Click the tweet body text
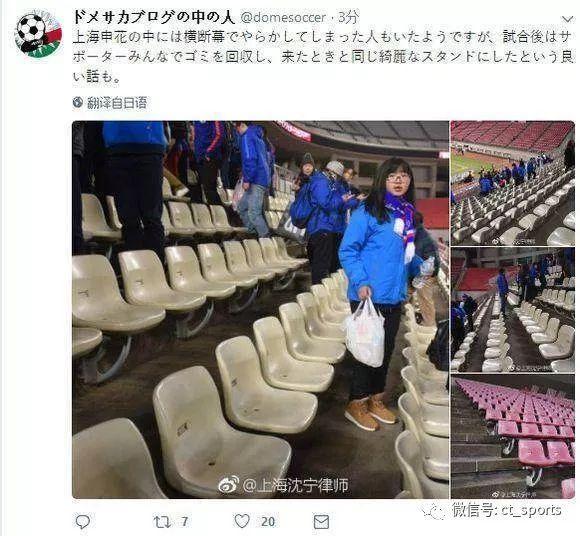580x536 pixels. (x=323, y=57)
